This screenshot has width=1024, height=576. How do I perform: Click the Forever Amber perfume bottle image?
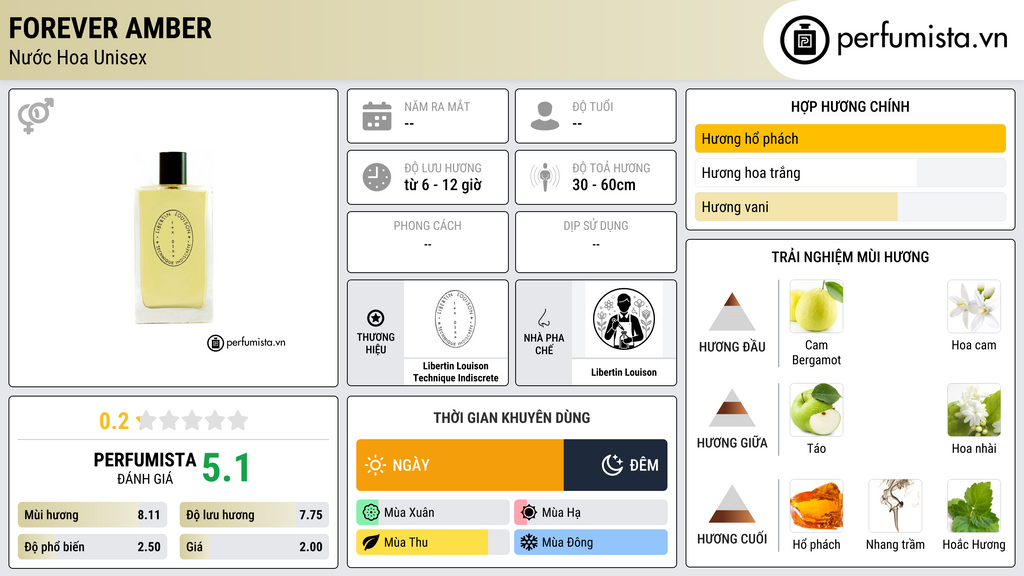point(174,238)
